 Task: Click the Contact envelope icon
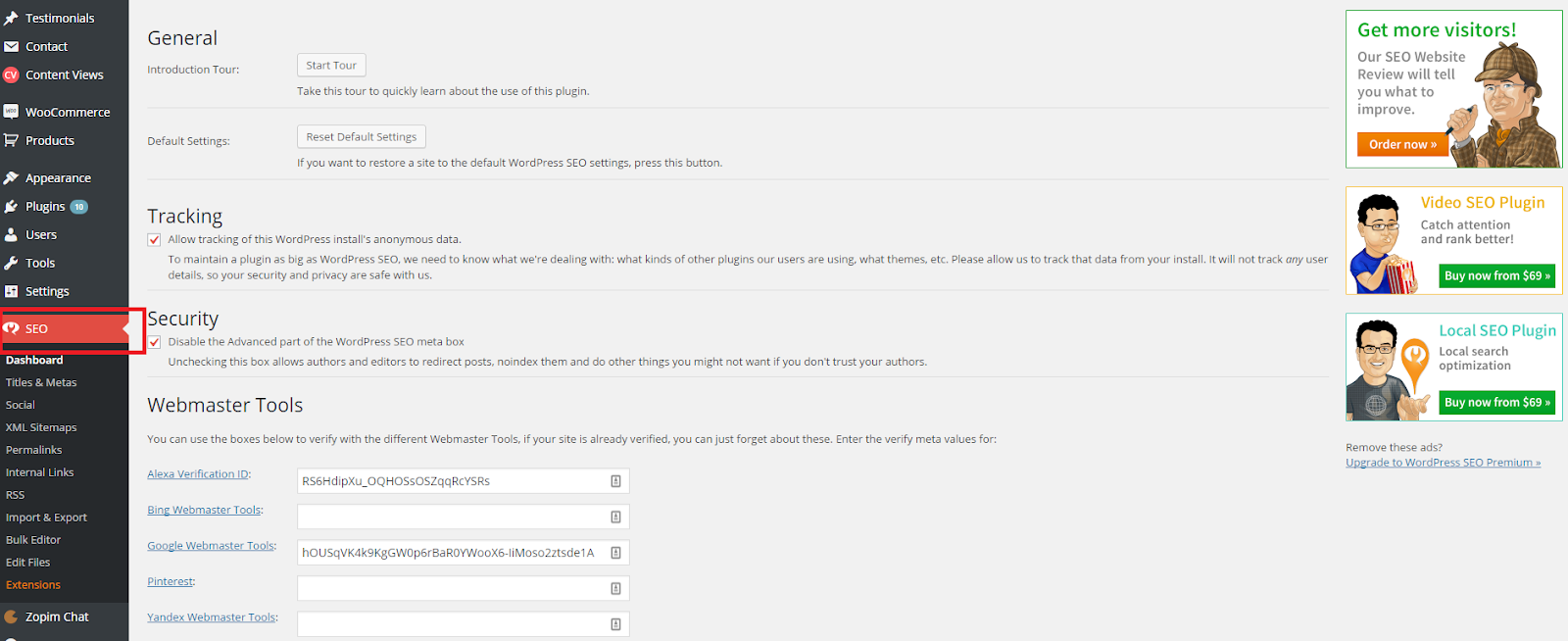pyautogui.click(x=11, y=46)
